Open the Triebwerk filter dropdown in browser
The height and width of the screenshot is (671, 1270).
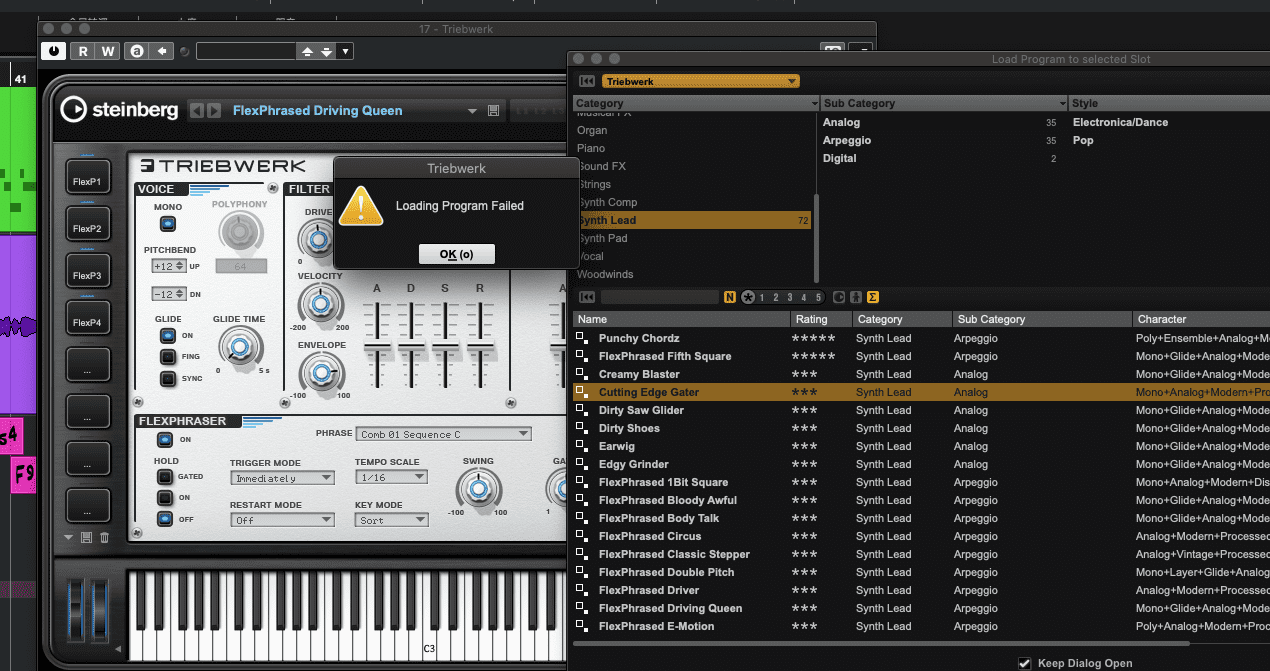(x=700, y=81)
